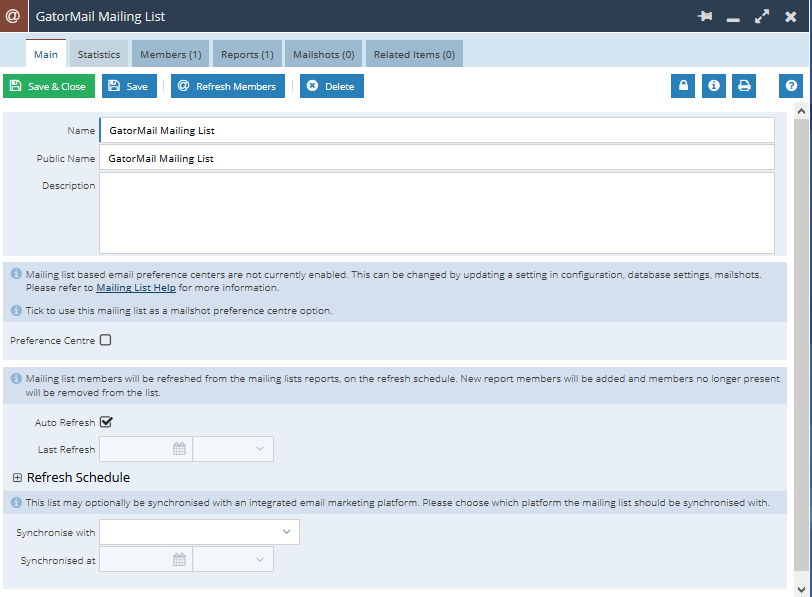Open the Mailshots (0) tab
This screenshot has width=812, height=597.
[x=324, y=54]
